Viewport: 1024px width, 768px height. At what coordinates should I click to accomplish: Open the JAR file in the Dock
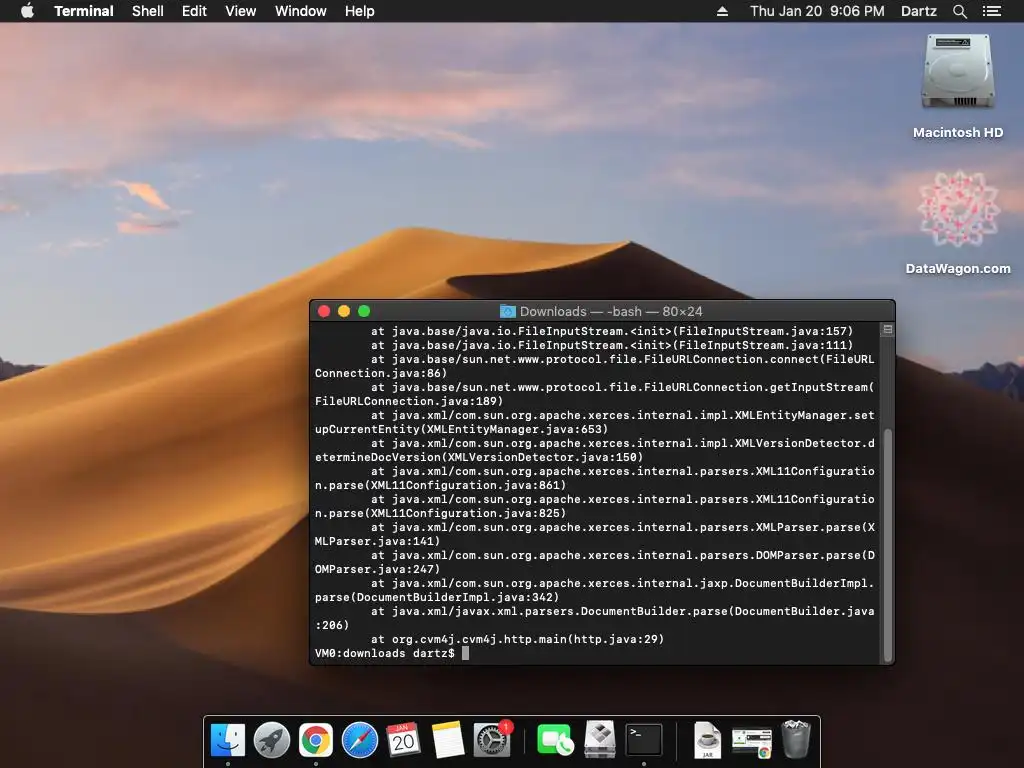707,740
